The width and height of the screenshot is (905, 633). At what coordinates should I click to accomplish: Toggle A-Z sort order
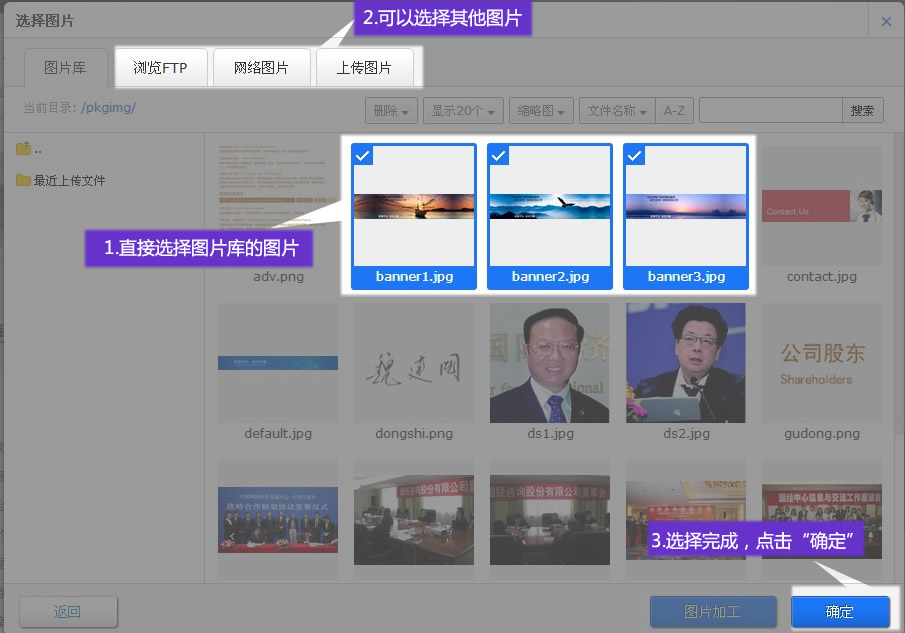click(675, 111)
